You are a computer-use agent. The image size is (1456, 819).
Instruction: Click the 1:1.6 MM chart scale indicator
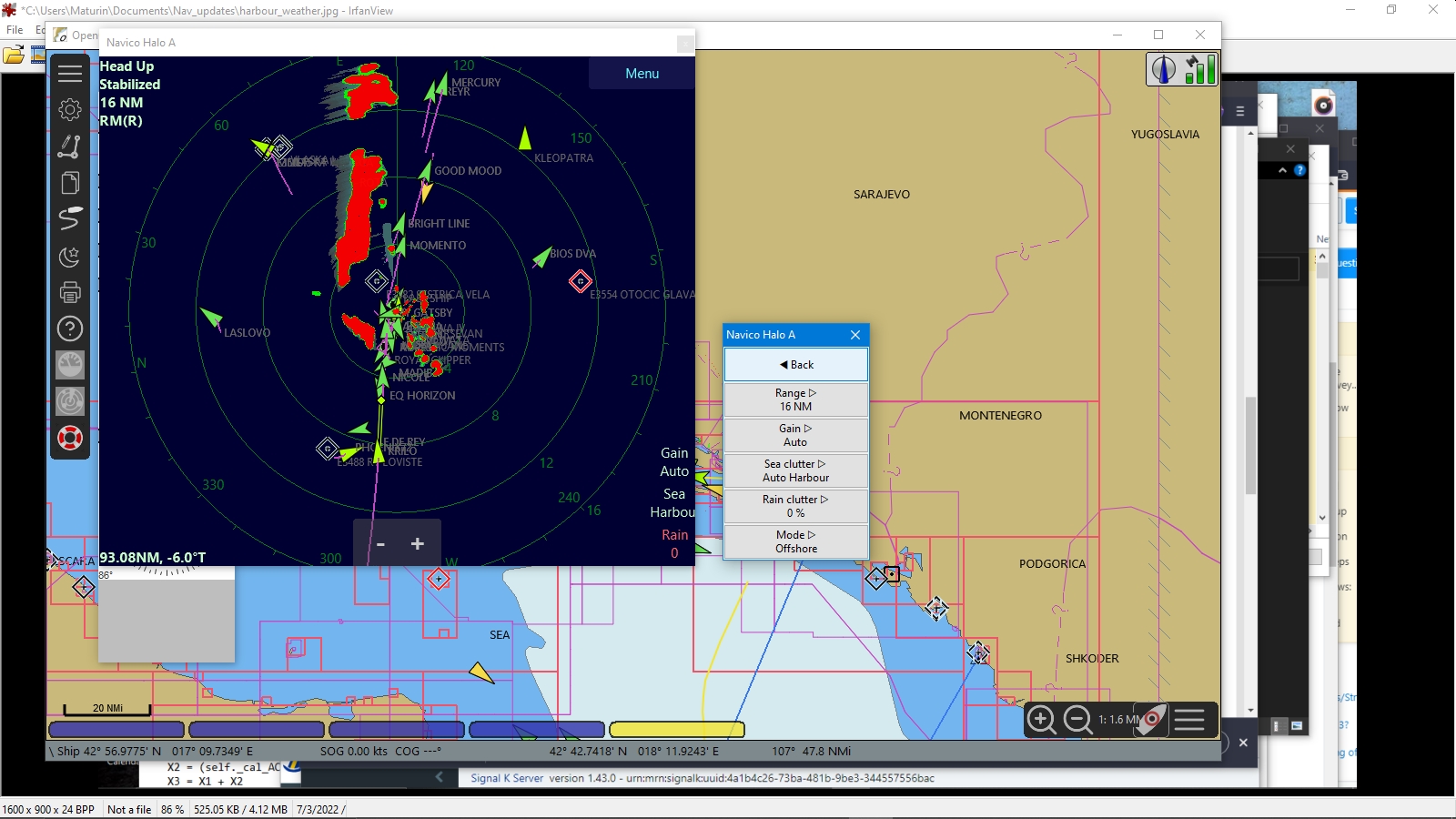(x=1116, y=719)
